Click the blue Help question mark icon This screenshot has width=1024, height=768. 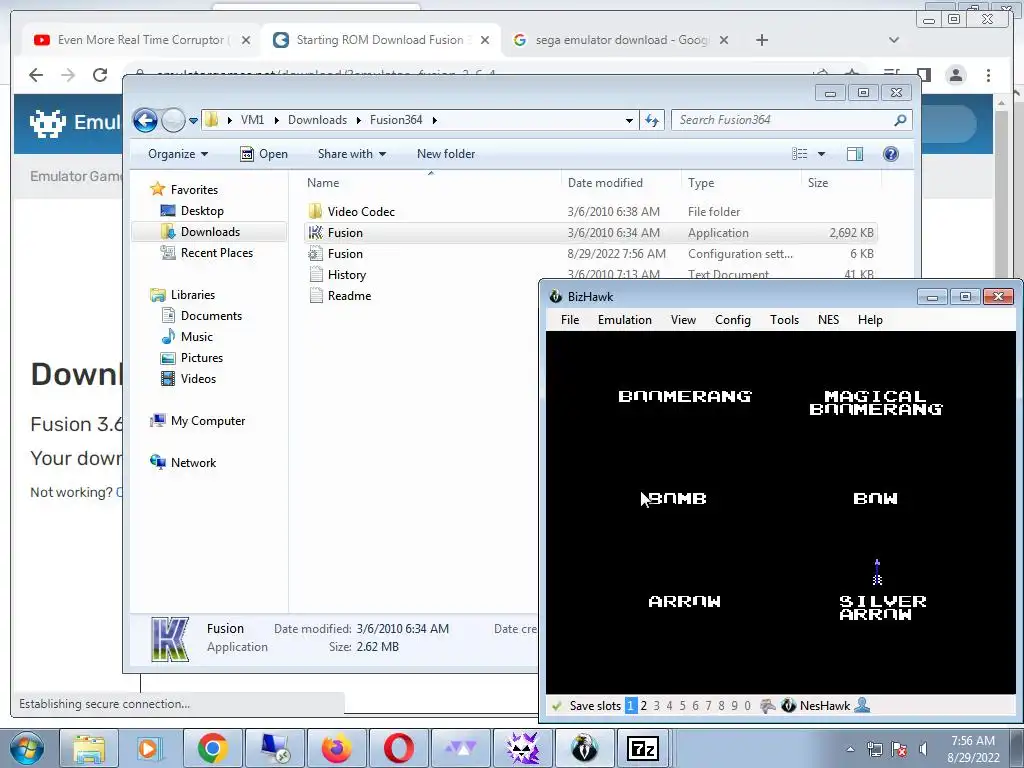pyautogui.click(x=891, y=153)
